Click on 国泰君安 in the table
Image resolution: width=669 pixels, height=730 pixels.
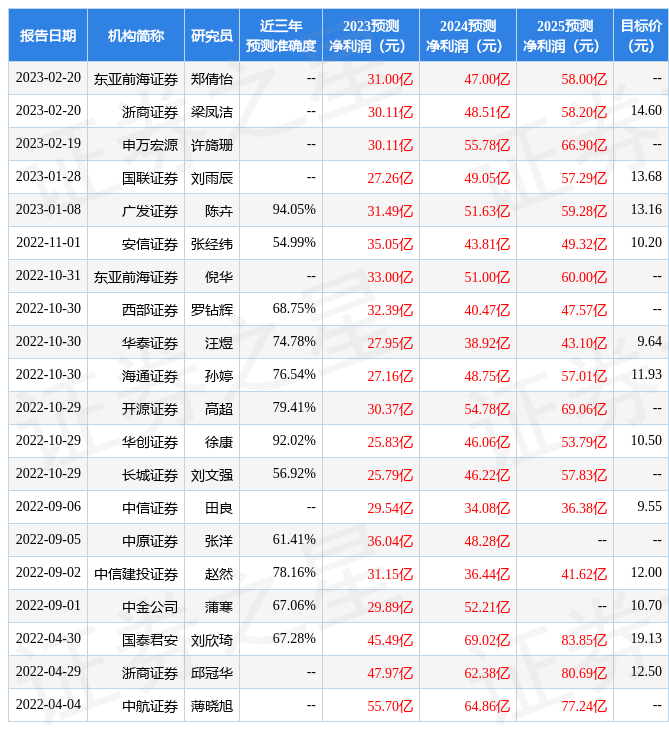[x=150, y=640]
